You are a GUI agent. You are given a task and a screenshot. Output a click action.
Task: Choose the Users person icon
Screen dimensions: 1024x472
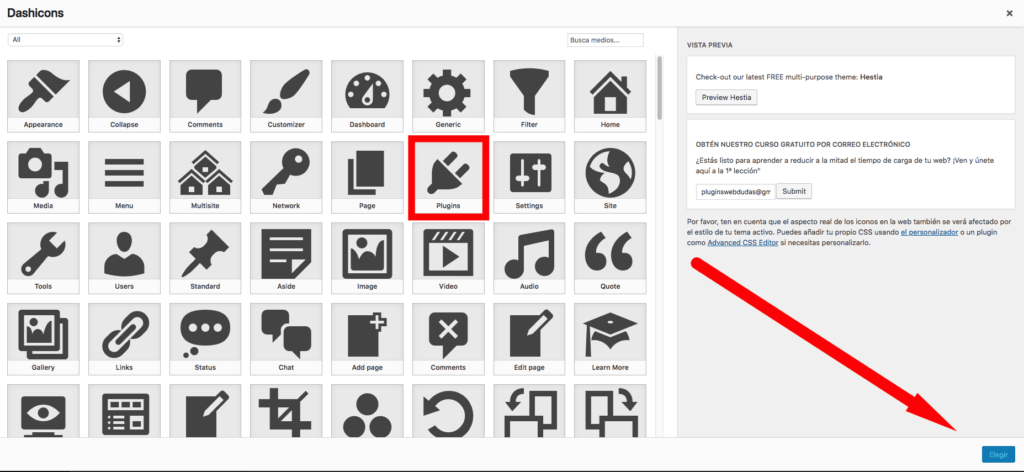point(124,258)
